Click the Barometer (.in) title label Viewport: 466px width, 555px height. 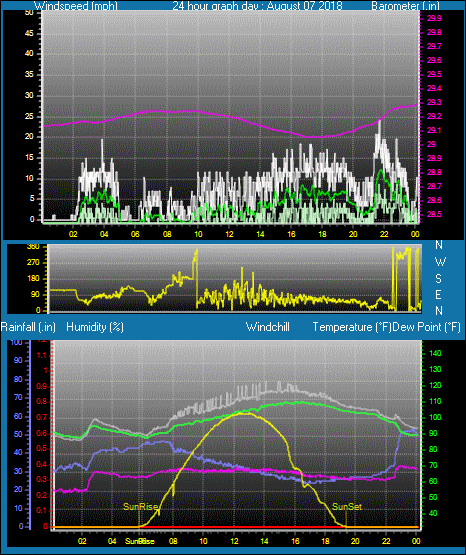coord(405,6)
